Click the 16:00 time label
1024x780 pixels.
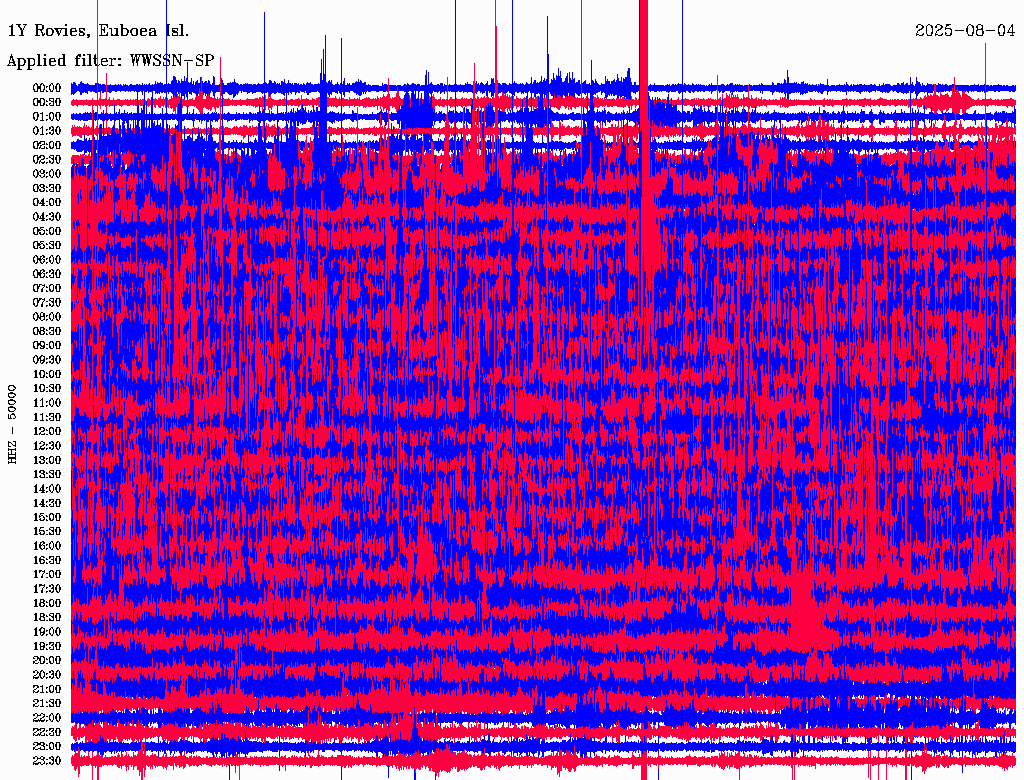coord(47,546)
